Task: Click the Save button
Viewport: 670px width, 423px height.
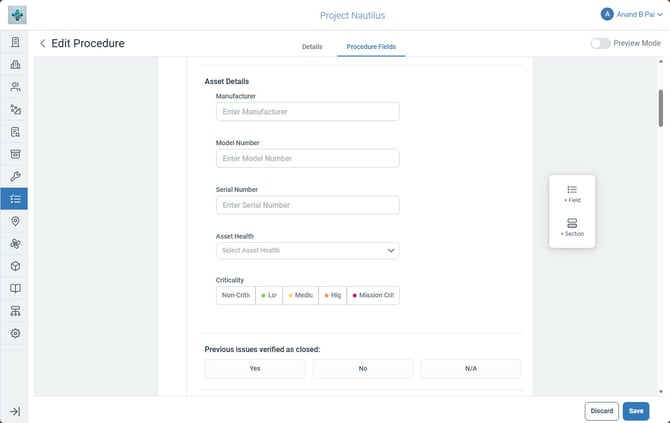Action: [x=636, y=411]
